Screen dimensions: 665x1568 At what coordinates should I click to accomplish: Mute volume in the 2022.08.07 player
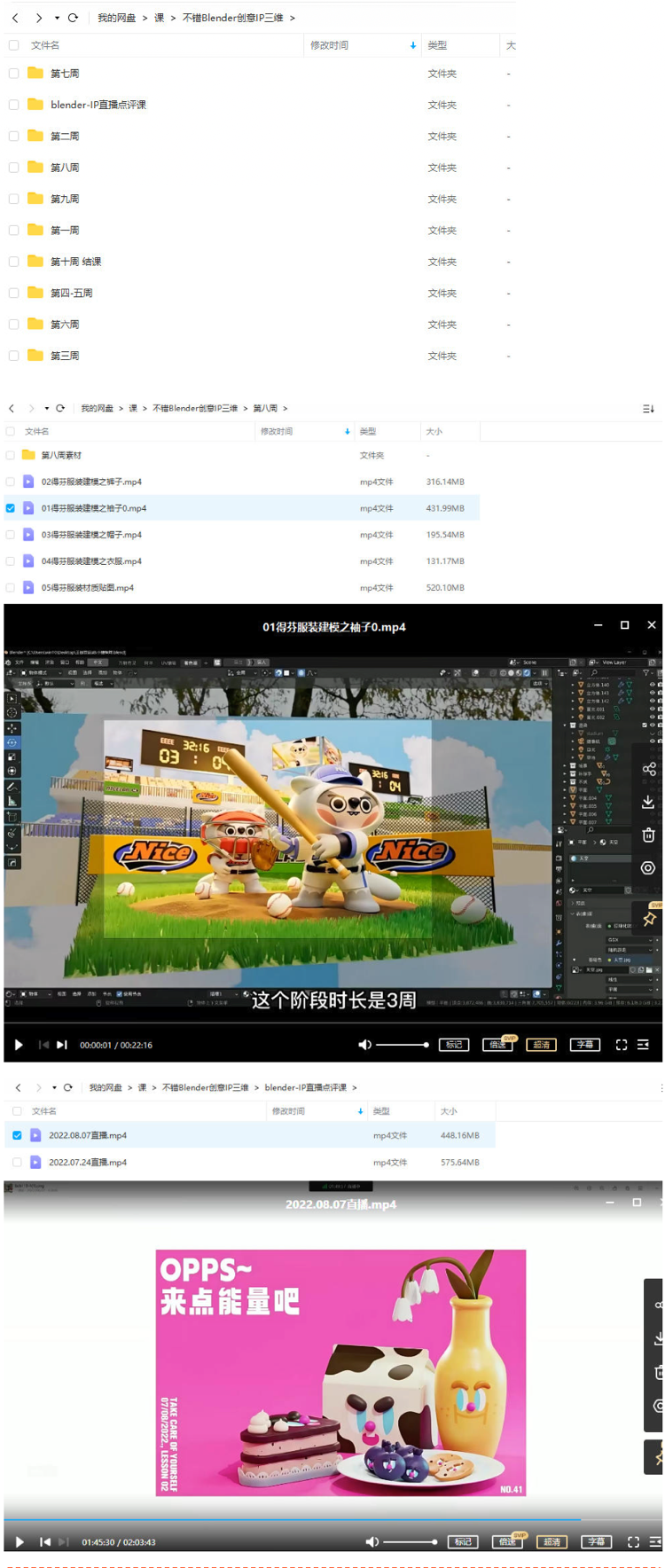point(372,1542)
